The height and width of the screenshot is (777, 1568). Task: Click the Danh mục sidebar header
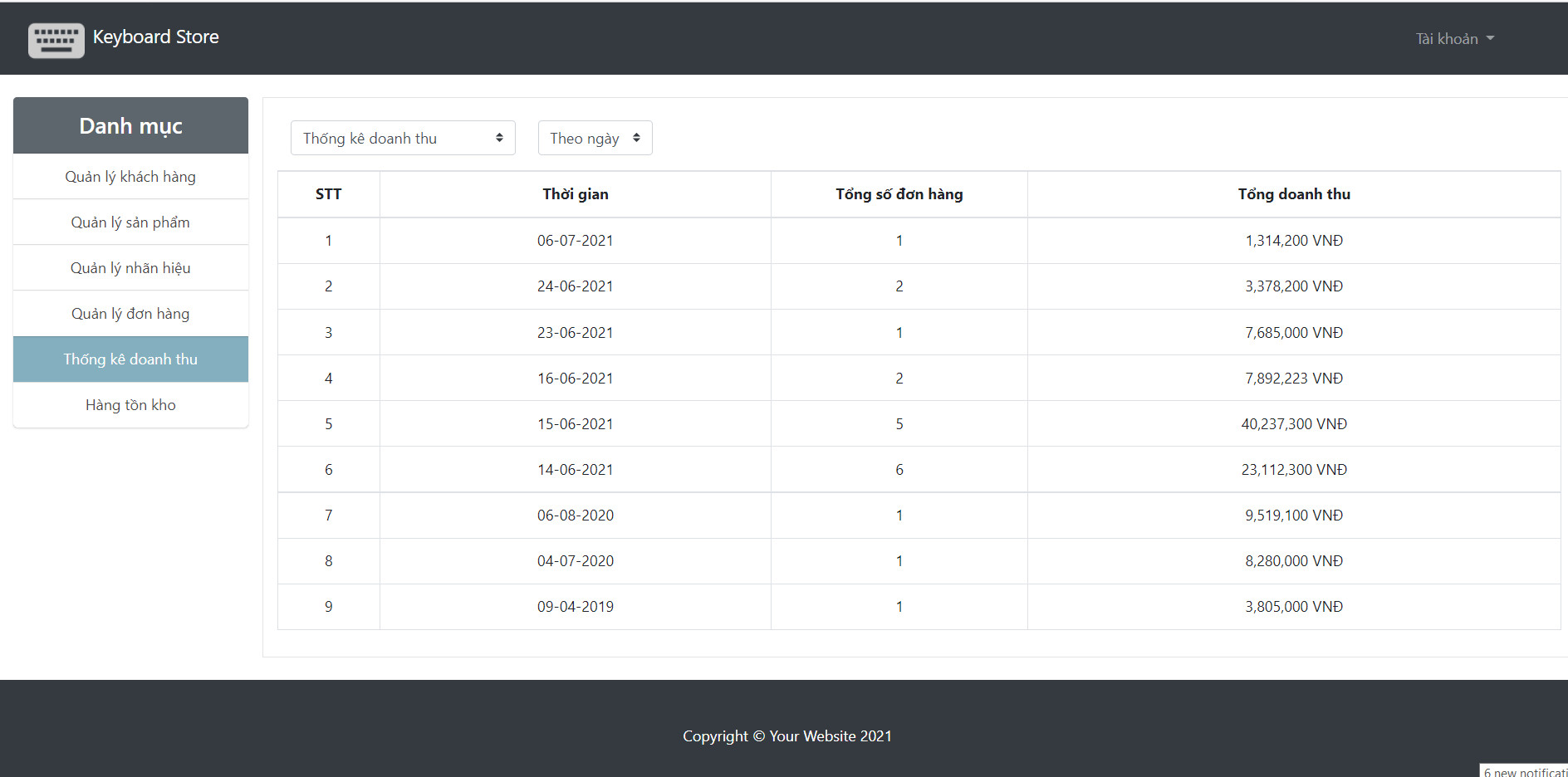pyautogui.click(x=130, y=125)
